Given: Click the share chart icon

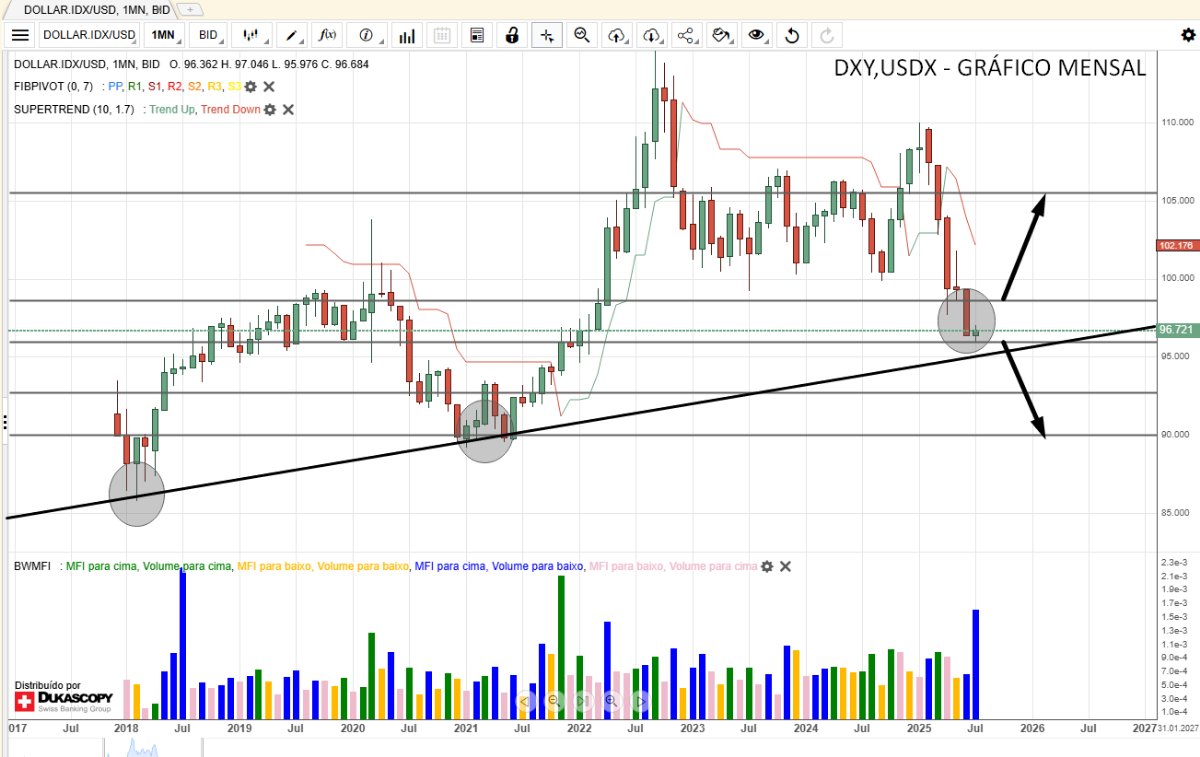Looking at the screenshot, I should (686, 35).
